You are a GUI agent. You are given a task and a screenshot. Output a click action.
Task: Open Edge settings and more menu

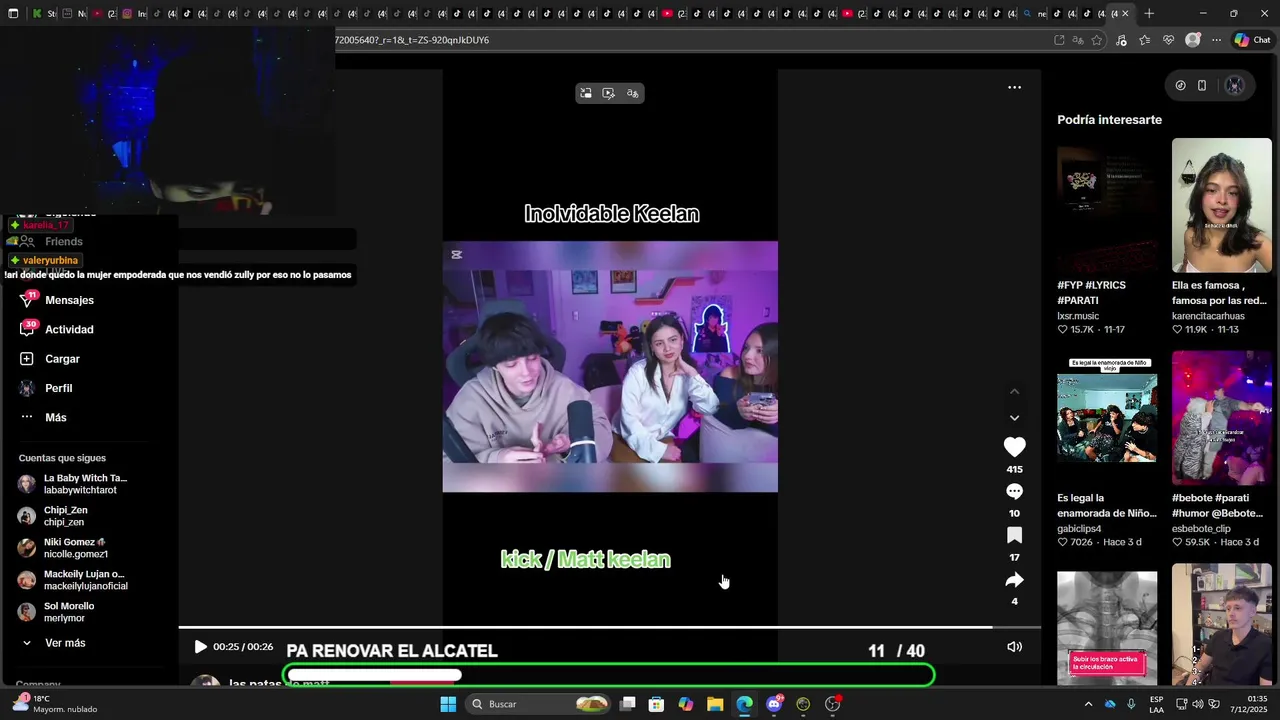pos(1216,40)
